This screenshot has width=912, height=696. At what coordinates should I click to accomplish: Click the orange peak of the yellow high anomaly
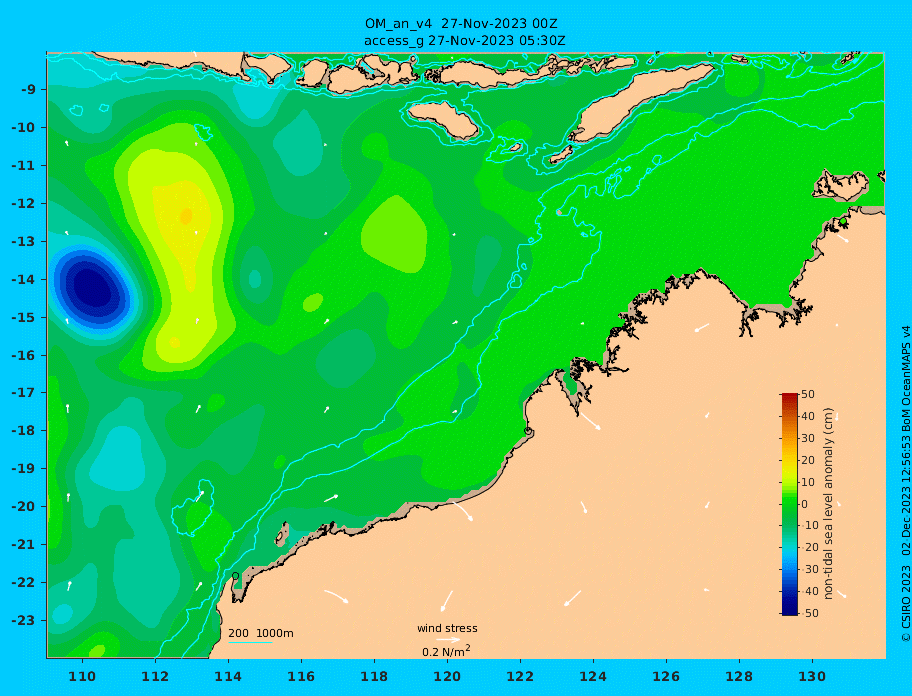pyautogui.click(x=186, y=216)
